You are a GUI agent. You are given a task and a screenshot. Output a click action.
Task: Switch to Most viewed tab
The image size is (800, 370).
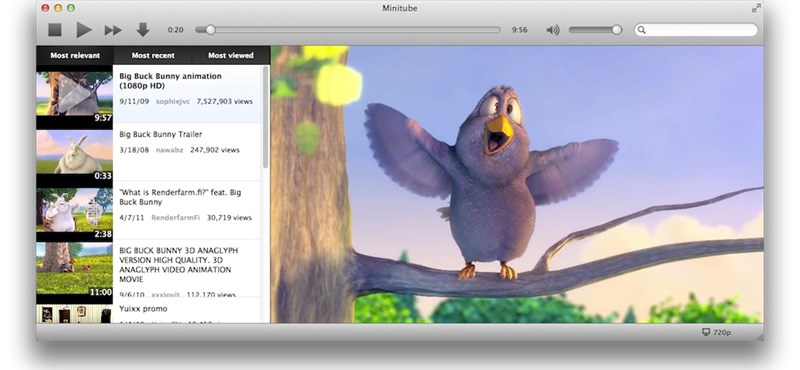point(231,55)
